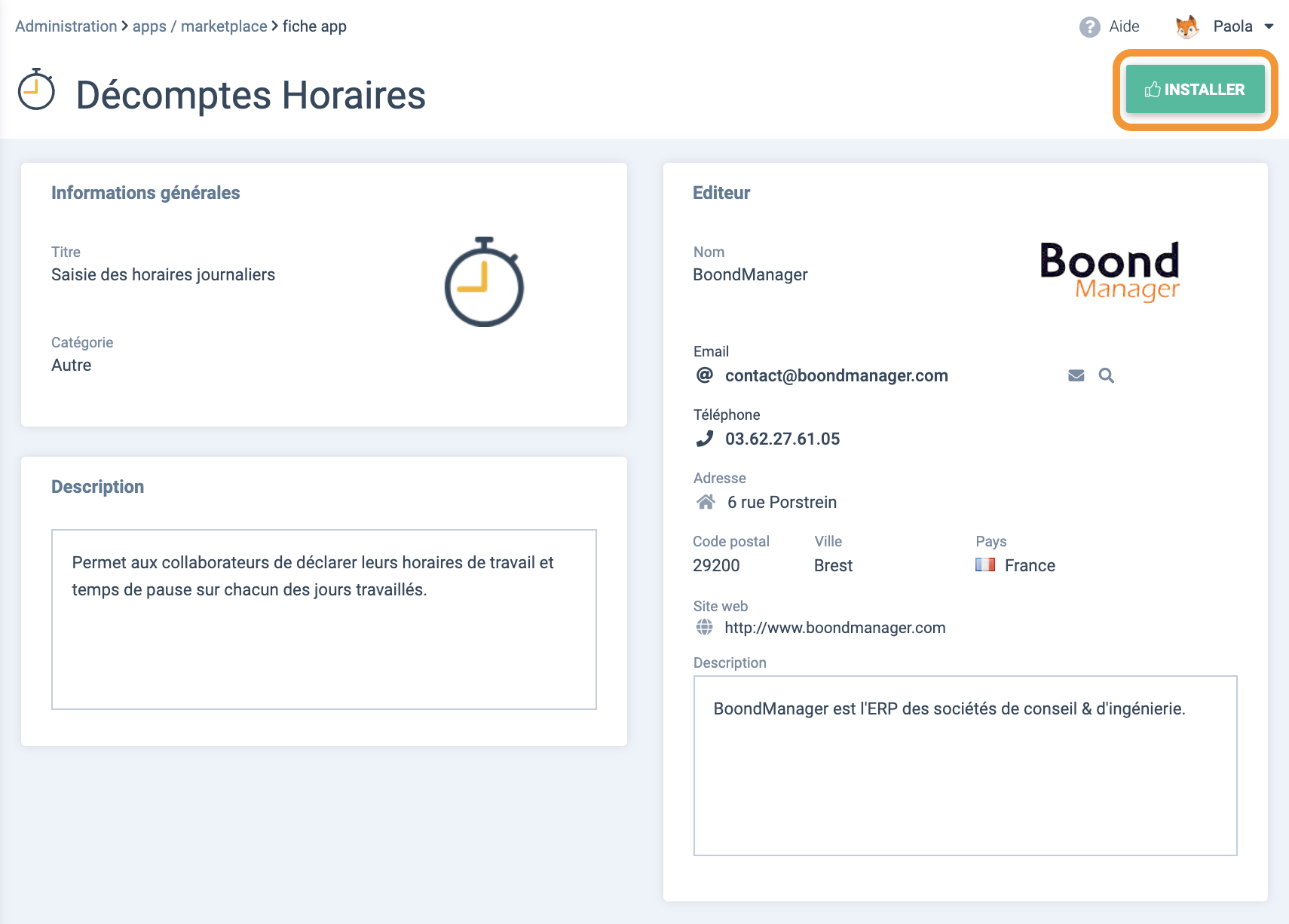
Task: Click the at-sign icon beside email
Action: click(x=705, y=375)
